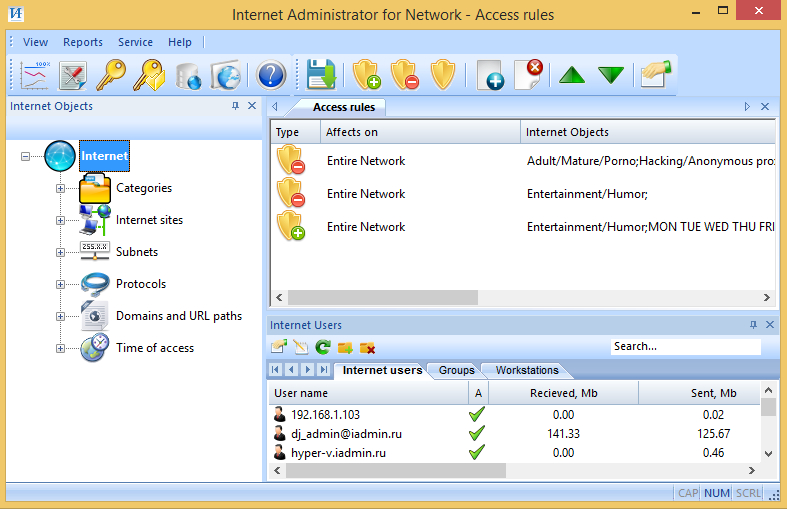Refresh the Internet Users list
Screen dimensions: 787x509
coord(323,347)
